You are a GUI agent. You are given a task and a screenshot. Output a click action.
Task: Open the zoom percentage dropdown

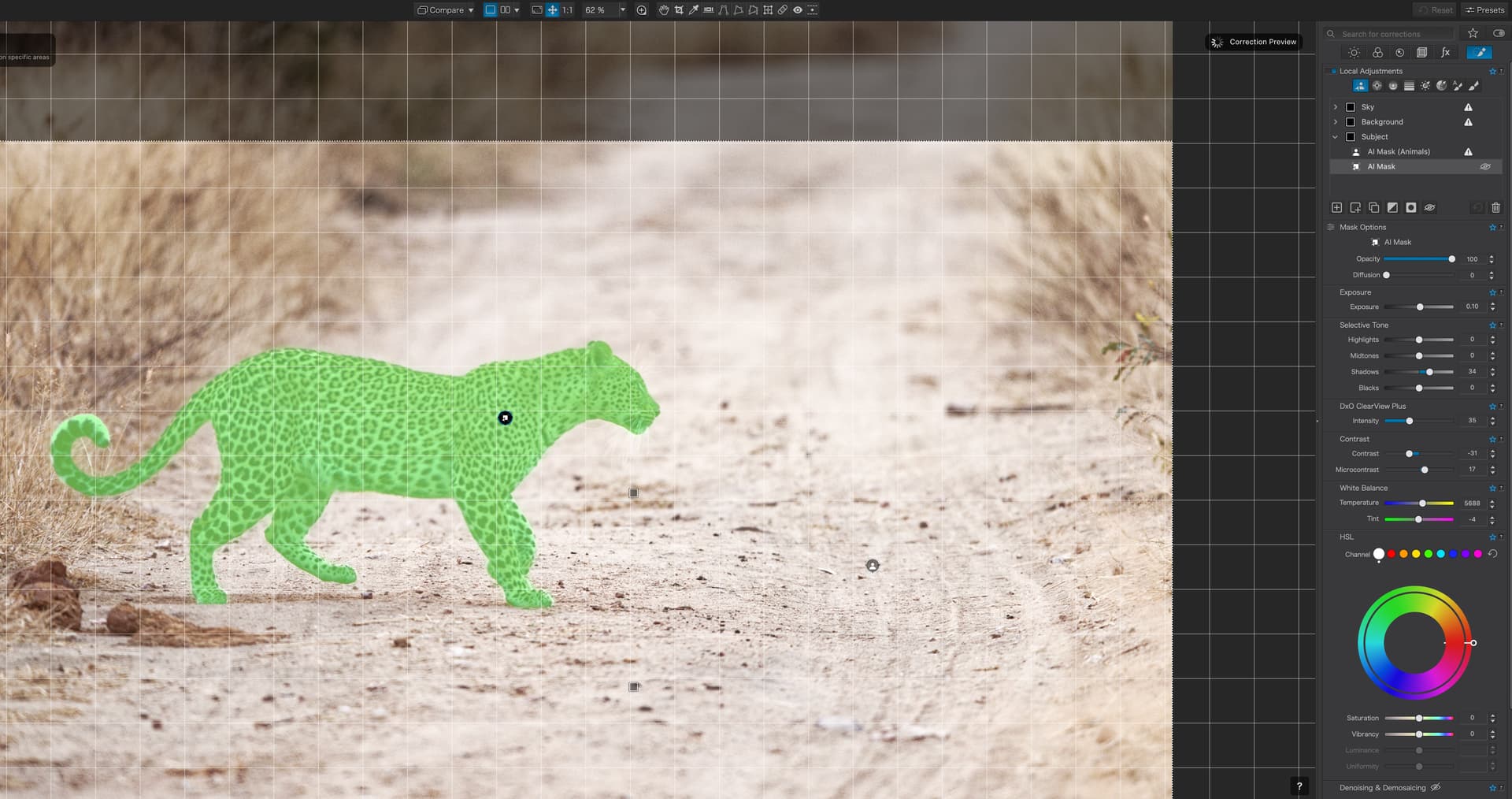tap(622, 10)
